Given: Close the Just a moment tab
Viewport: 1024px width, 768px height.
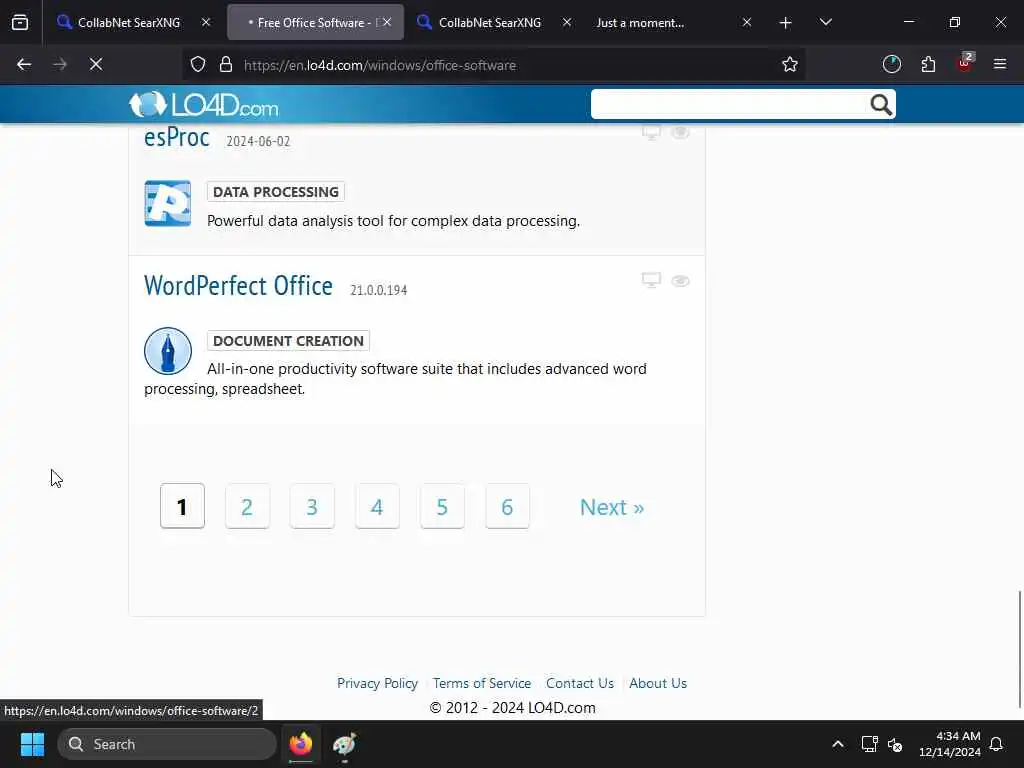Looking at the screenshot, I should click(x=747, y=23).
